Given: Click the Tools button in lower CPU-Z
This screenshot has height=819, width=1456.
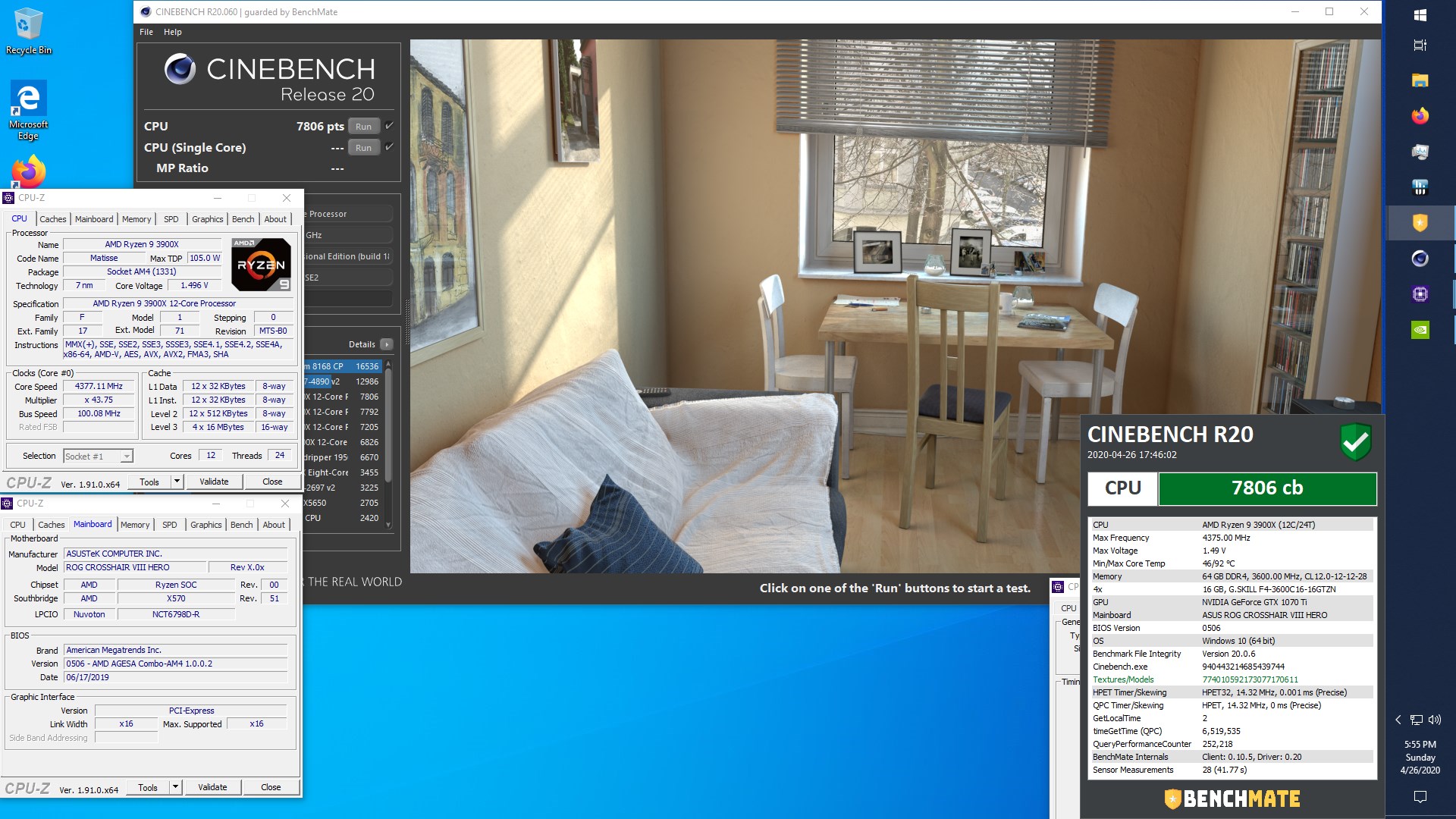Looking at the screenshot, I should point(148,787).
